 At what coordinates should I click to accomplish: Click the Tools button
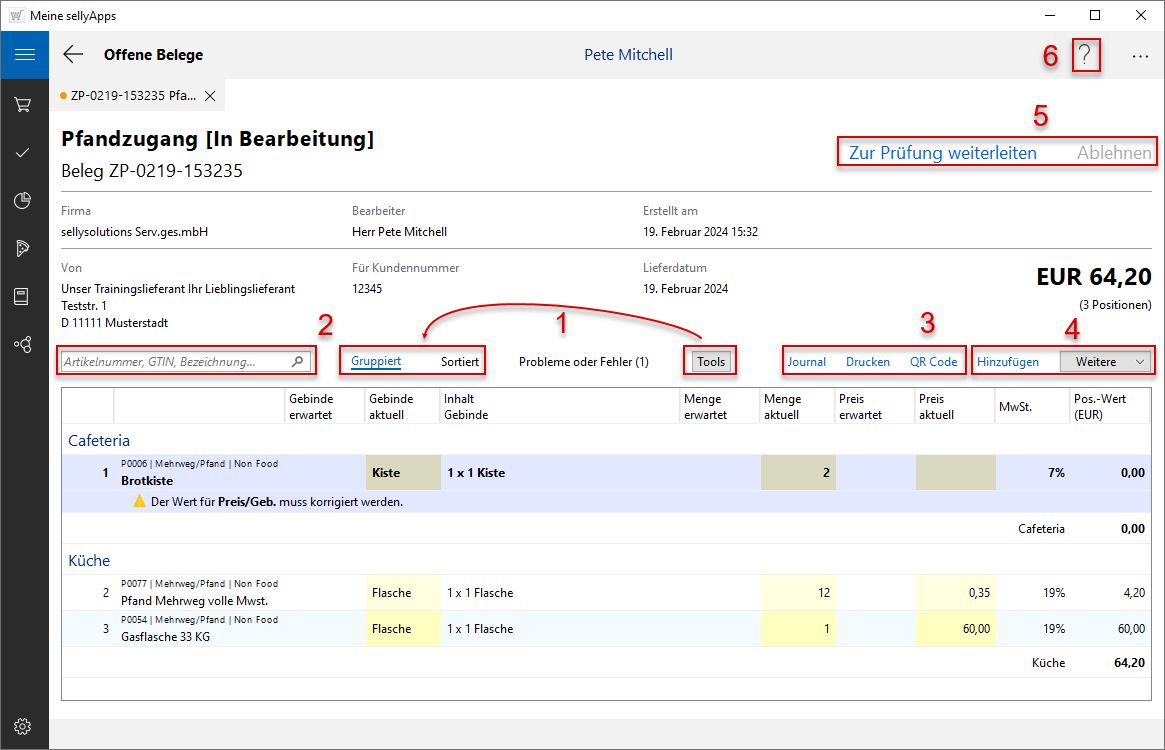pos(712,362)
